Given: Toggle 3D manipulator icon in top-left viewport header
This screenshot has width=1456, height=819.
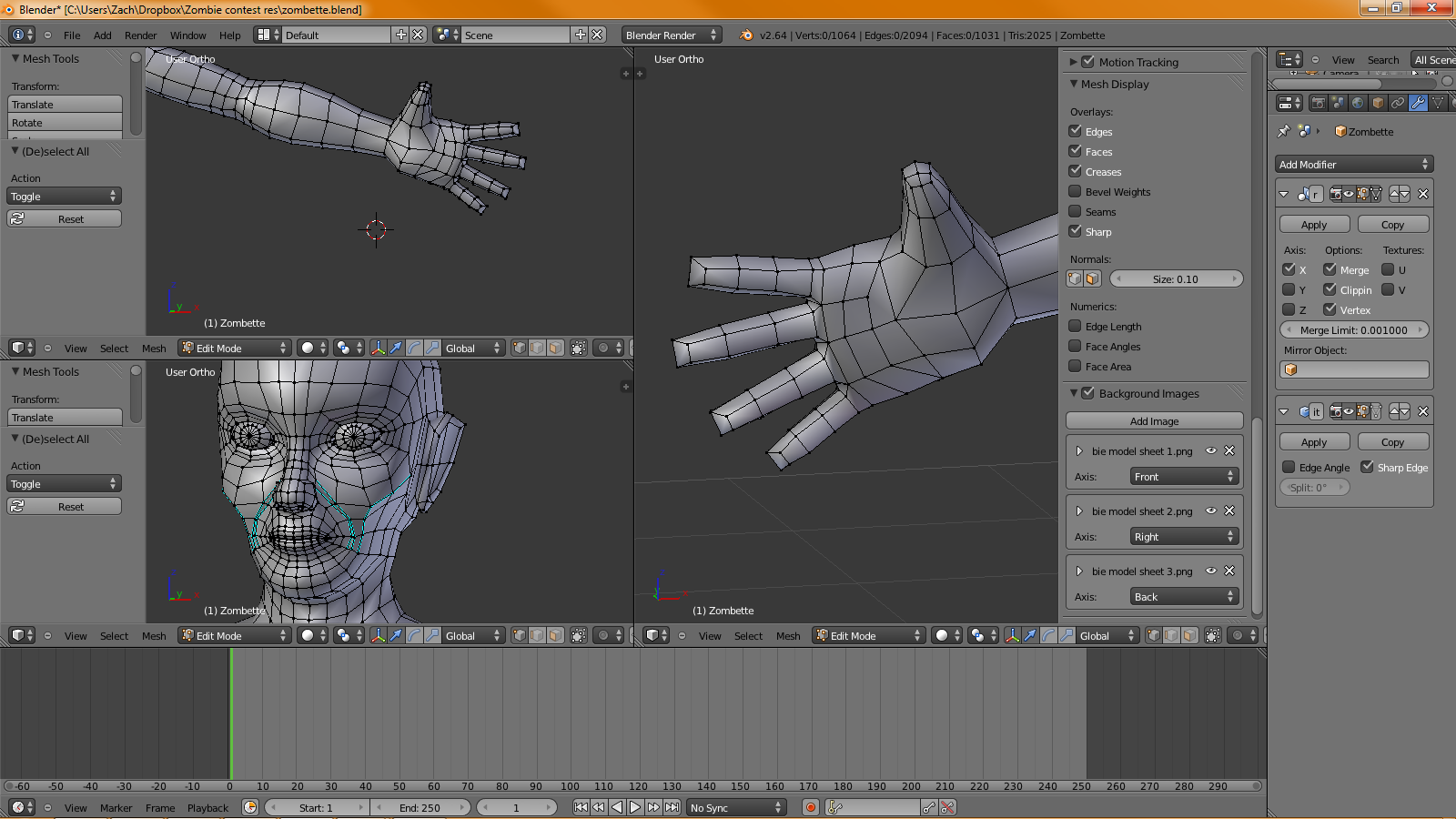Looking at the screenshot, I should (378, 348).
